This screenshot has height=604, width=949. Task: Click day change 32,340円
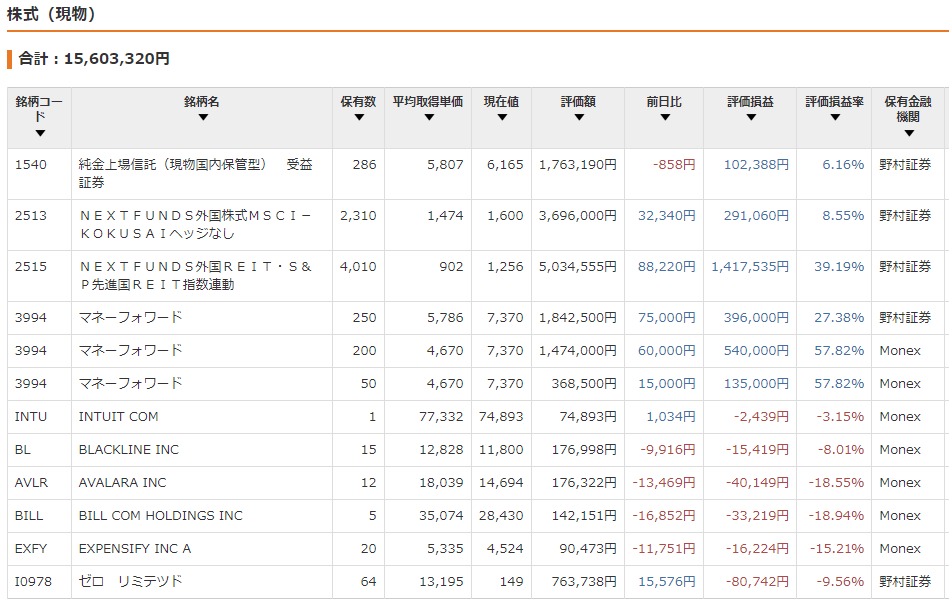click(x=667, y=215)
